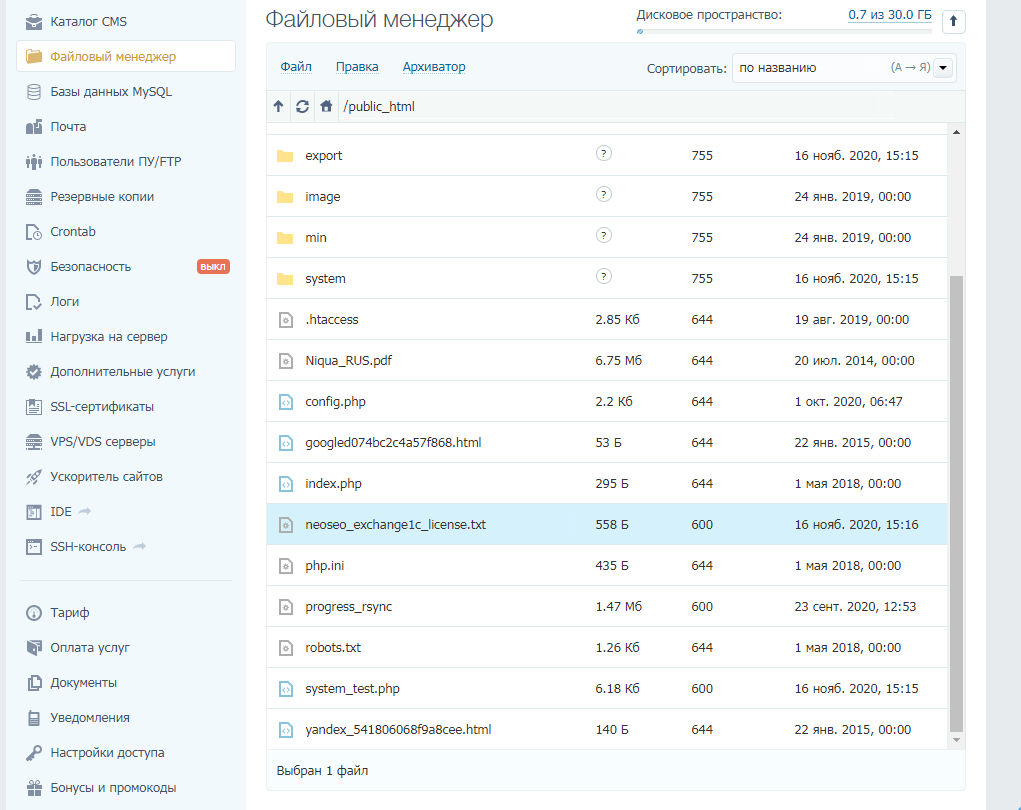Open the Оплата услуг page link
Screen dimensions: 1021x810
pyautogui.click(x=91, y=648)
